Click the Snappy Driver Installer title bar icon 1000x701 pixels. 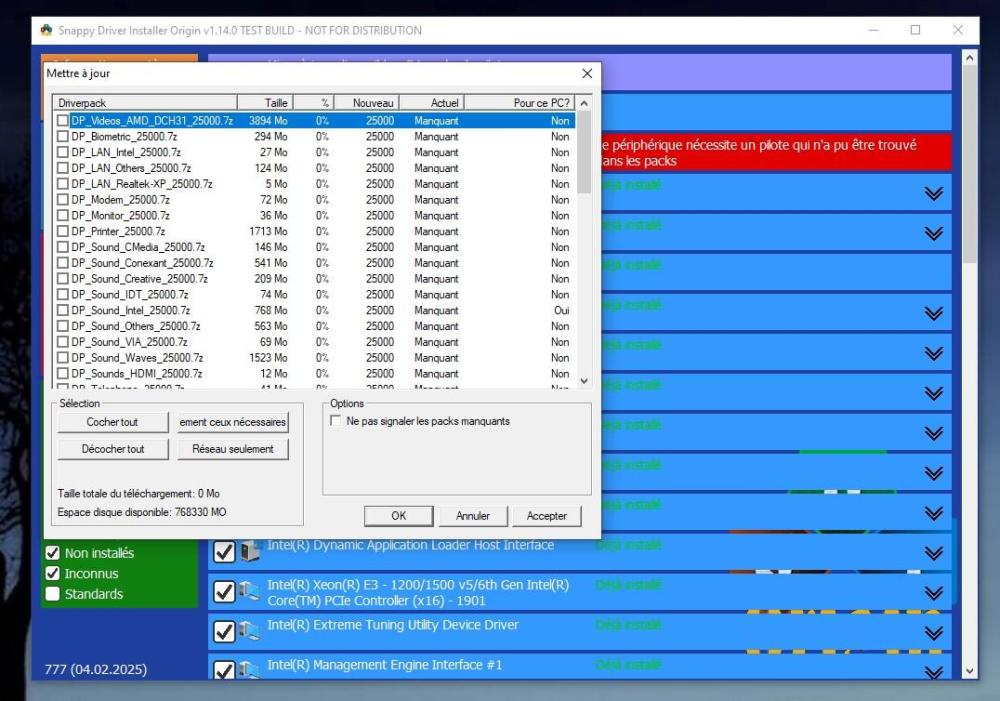(46, 30)
